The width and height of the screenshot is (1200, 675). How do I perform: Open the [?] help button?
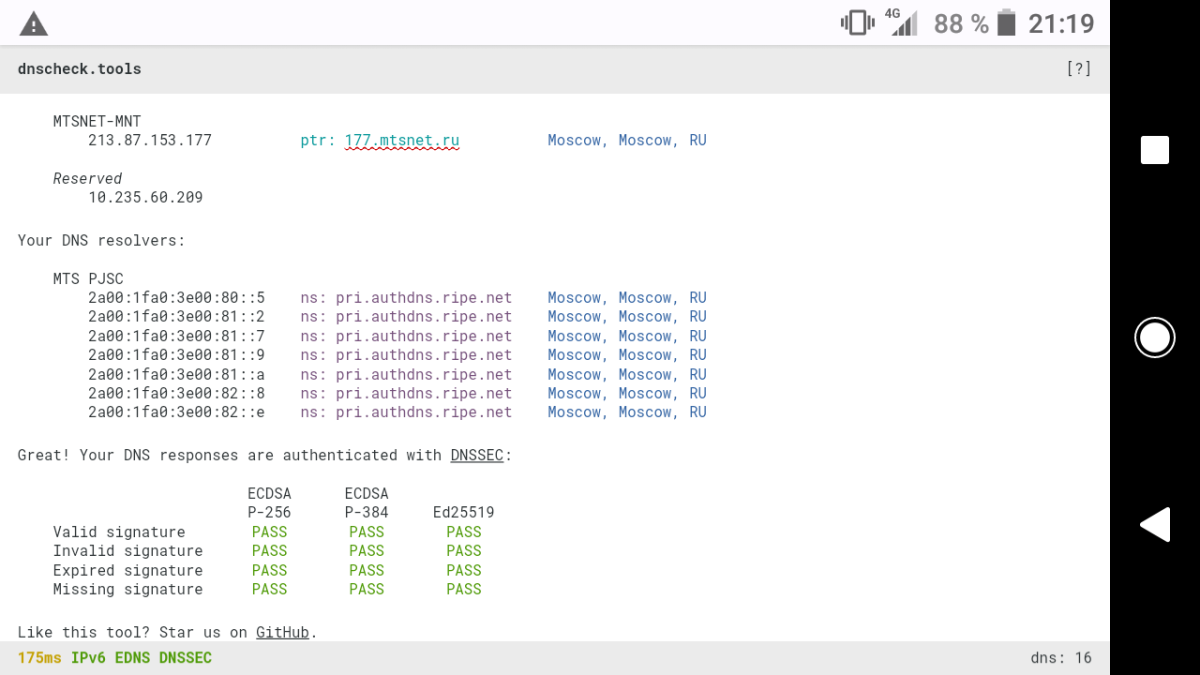pyautogui.click(x=1079, y=69)
